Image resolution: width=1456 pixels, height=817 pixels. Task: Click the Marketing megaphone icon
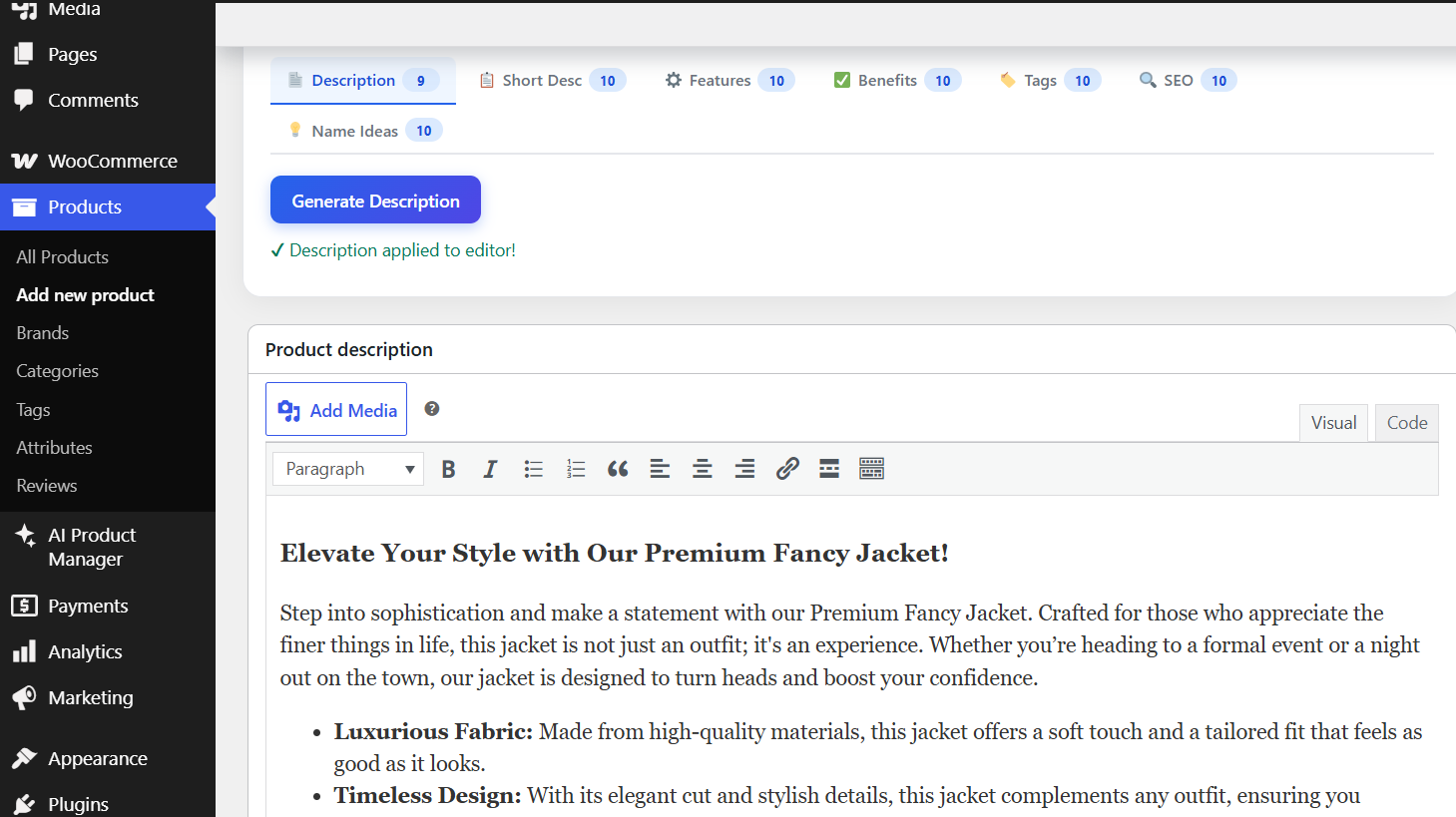click(24, 697)
